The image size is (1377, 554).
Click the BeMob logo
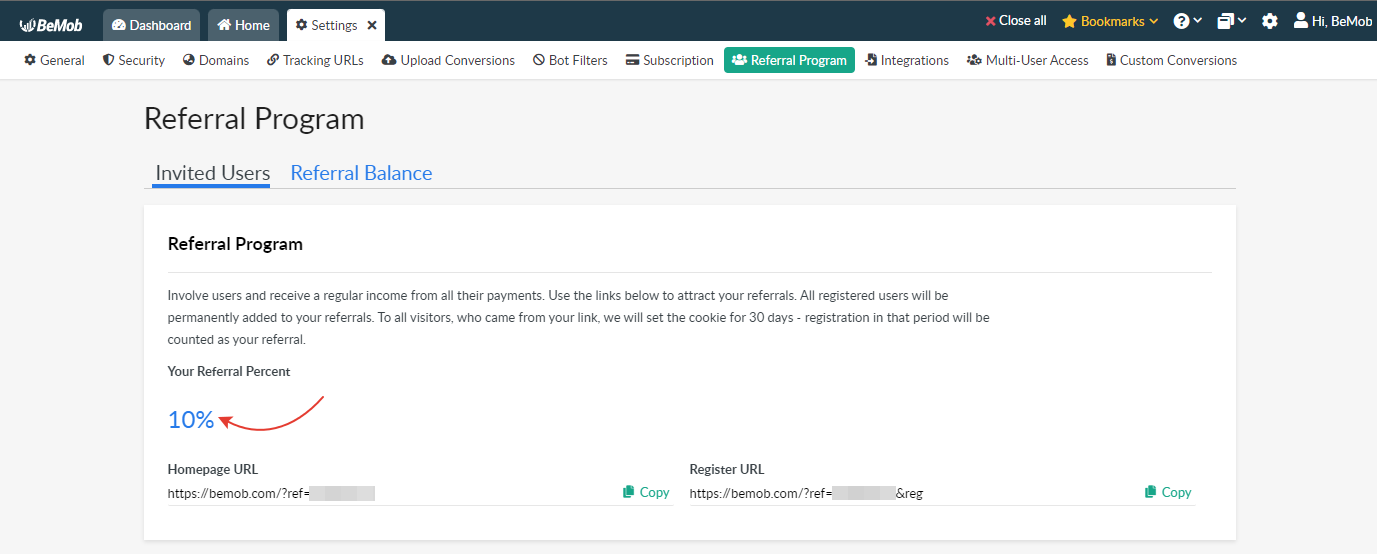point(51,25)
